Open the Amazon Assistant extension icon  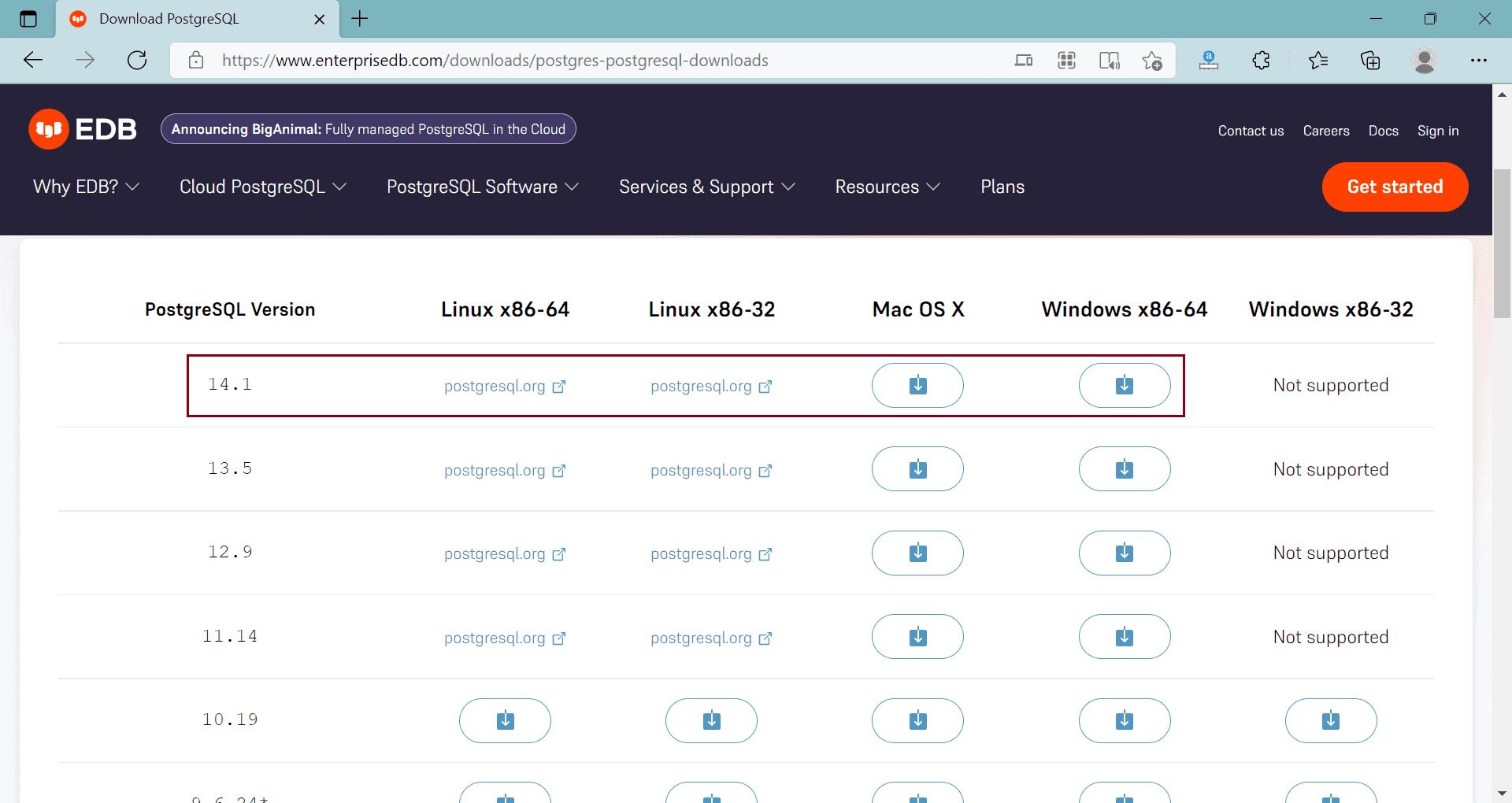[1209, 60]
